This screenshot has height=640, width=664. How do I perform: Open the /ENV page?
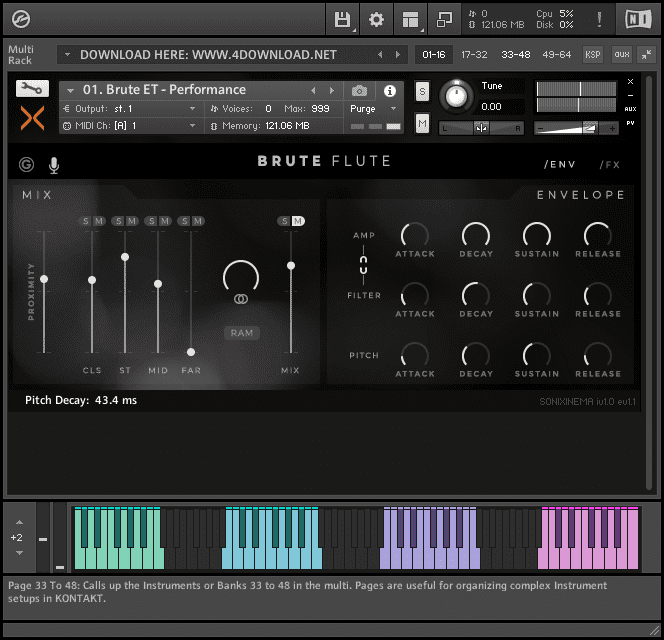click(560, 165)
